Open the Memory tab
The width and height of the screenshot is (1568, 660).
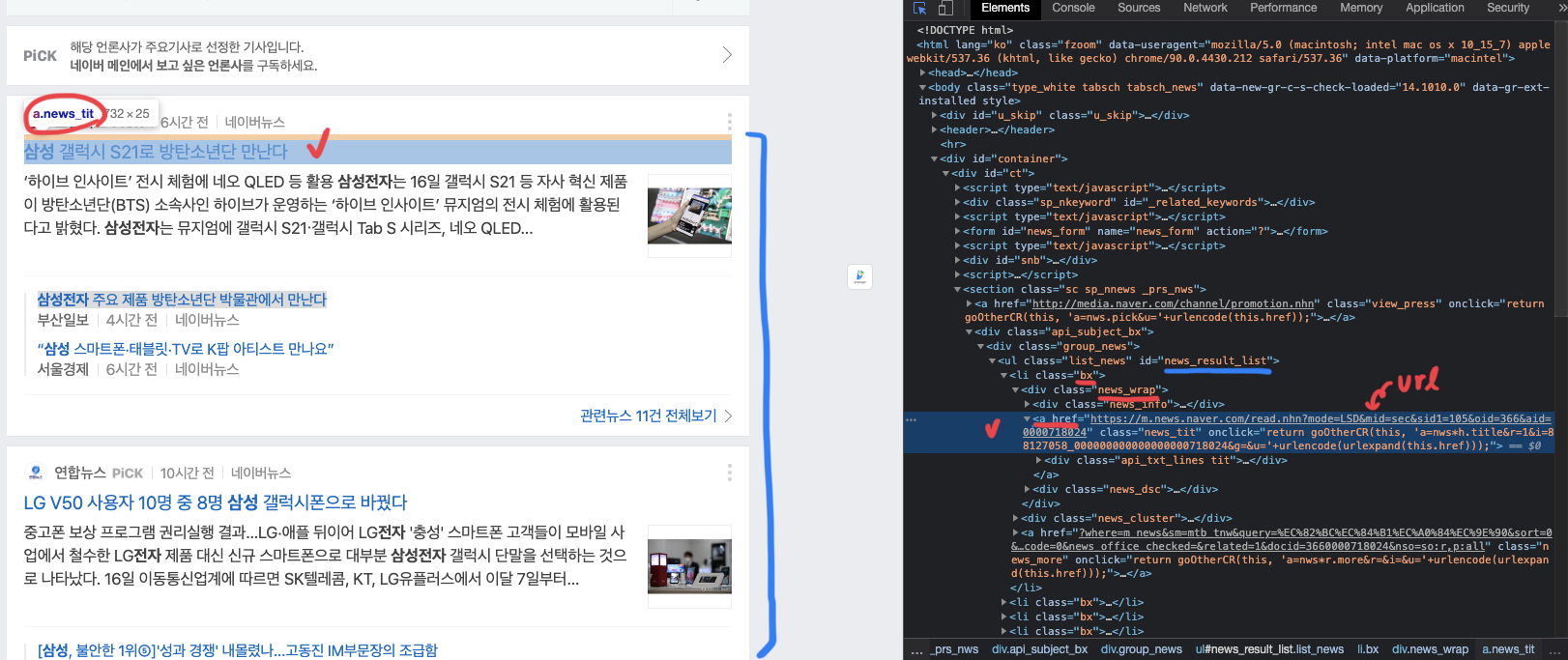(1361, 8)
